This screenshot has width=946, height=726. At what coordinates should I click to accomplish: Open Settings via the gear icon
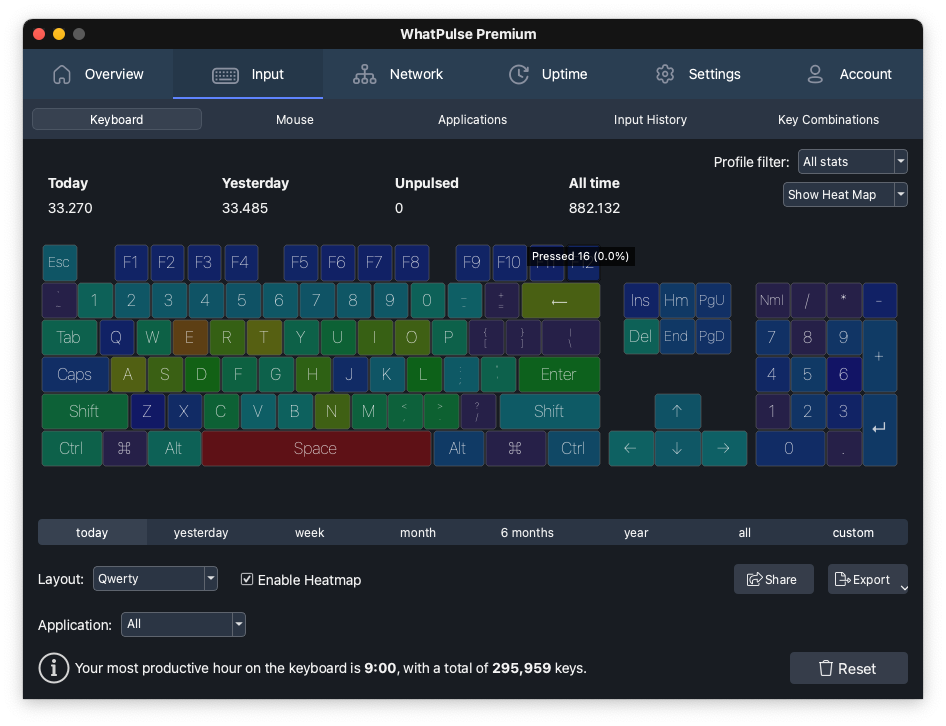tap(664, 74)
